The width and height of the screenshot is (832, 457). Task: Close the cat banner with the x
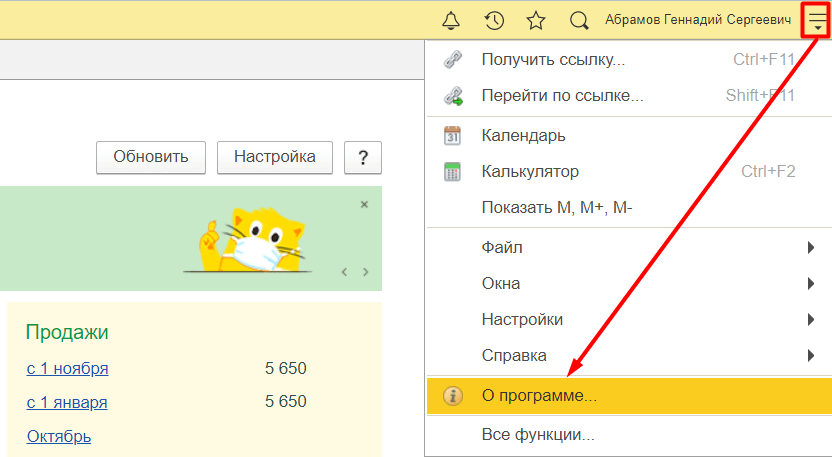coord(364,204)
